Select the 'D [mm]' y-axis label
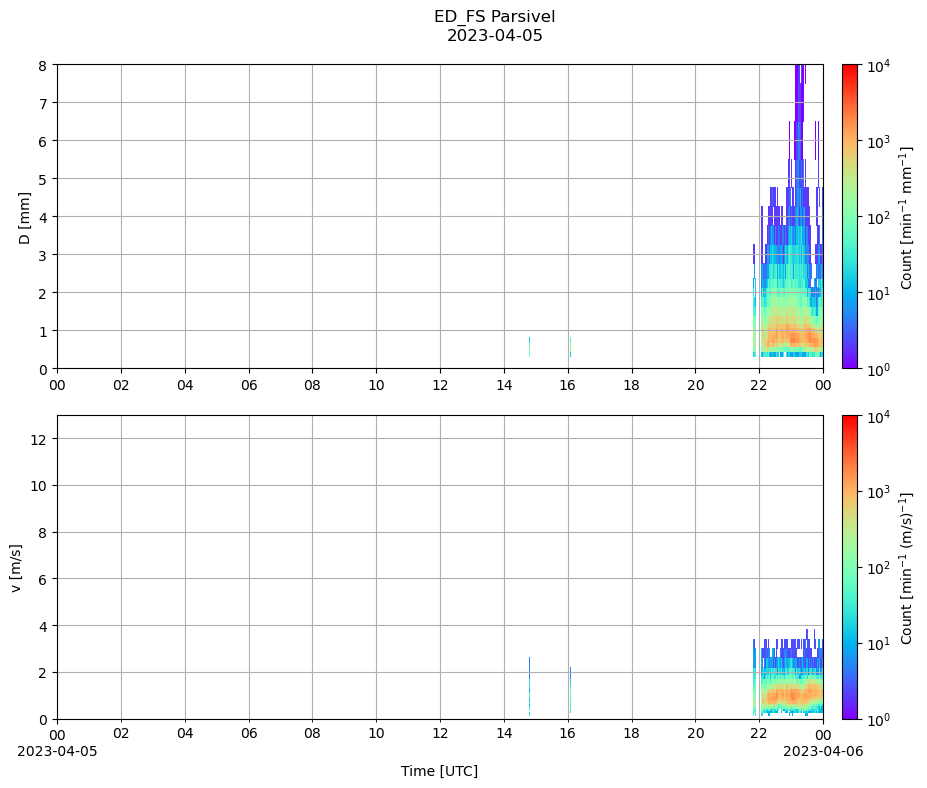This screenshot has height=788, width=927. (x=24, y=218)
